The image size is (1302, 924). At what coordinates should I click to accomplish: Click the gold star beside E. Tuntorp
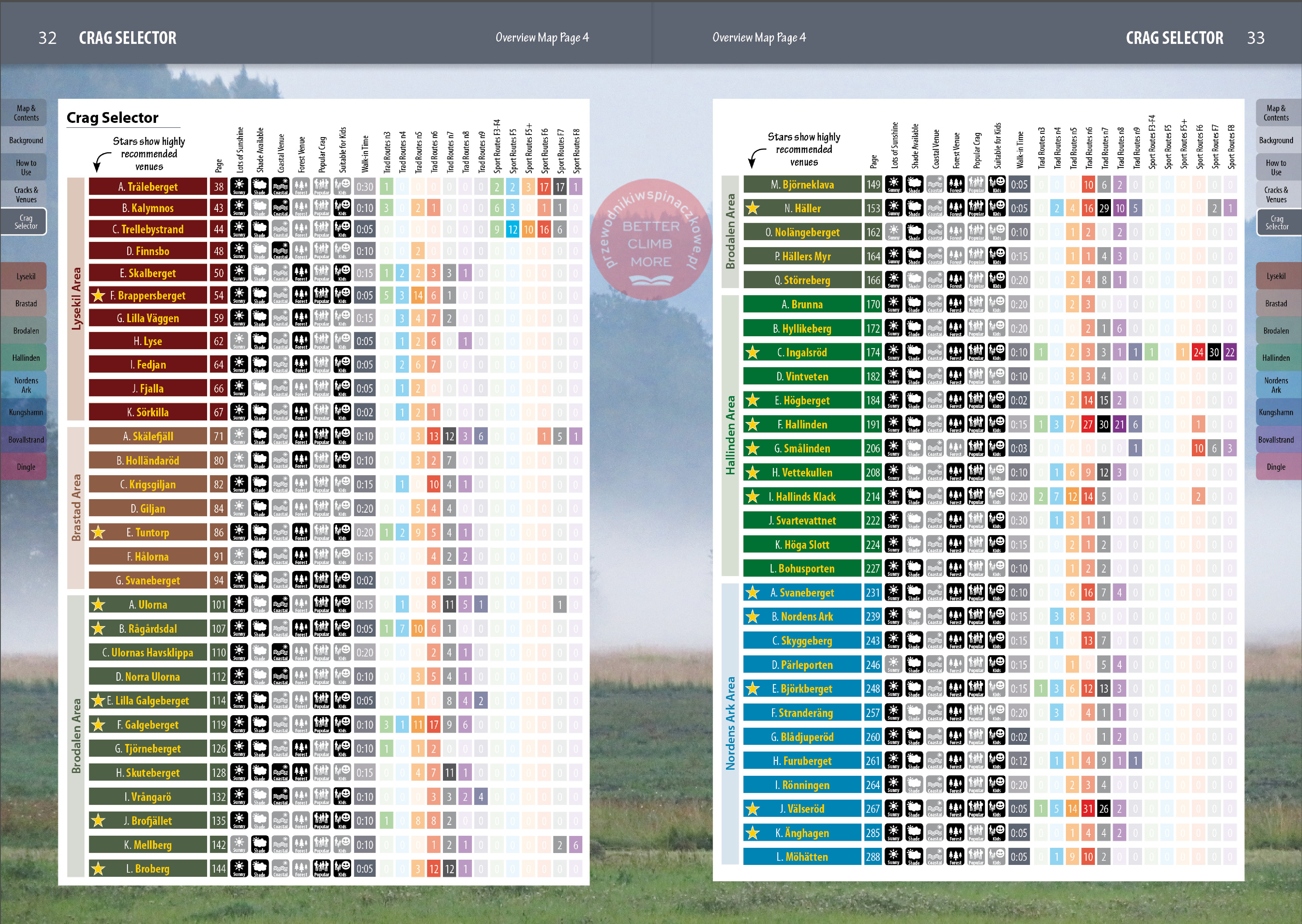[98, 533]
